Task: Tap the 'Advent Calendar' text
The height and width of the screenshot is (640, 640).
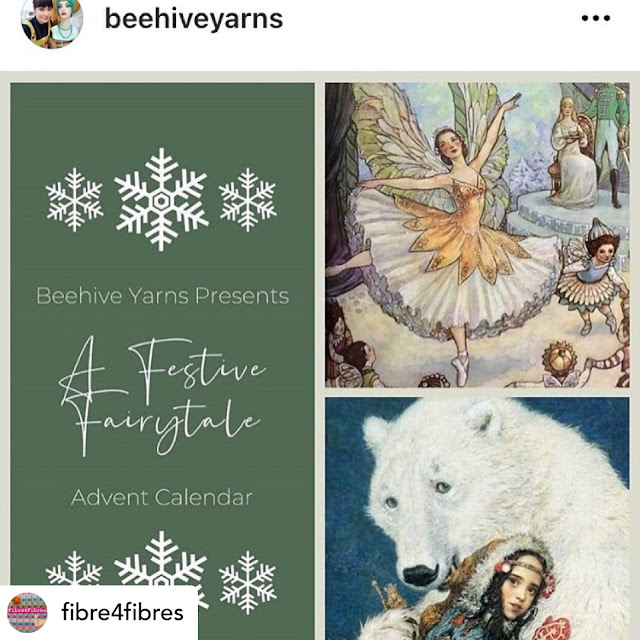Action: point(162,498)
